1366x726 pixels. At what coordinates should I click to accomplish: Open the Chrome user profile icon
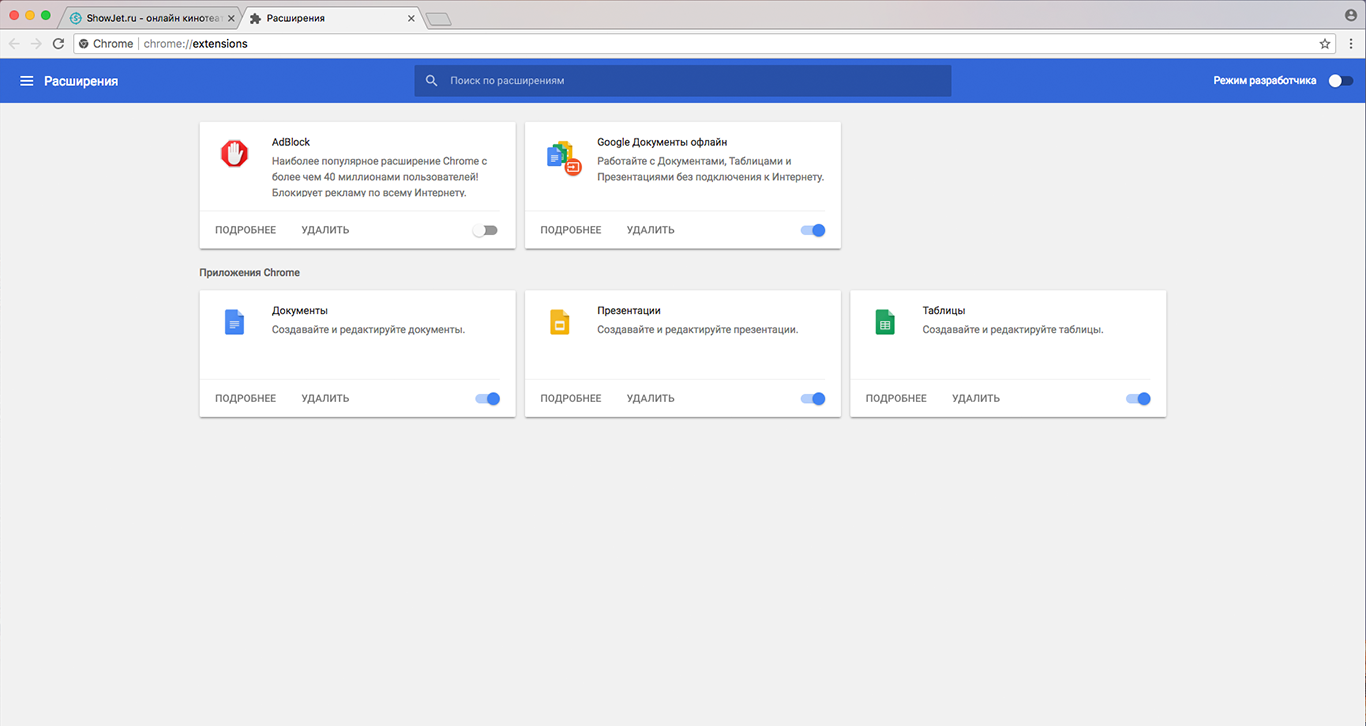pyautogui.click(x=1351, y=16)
